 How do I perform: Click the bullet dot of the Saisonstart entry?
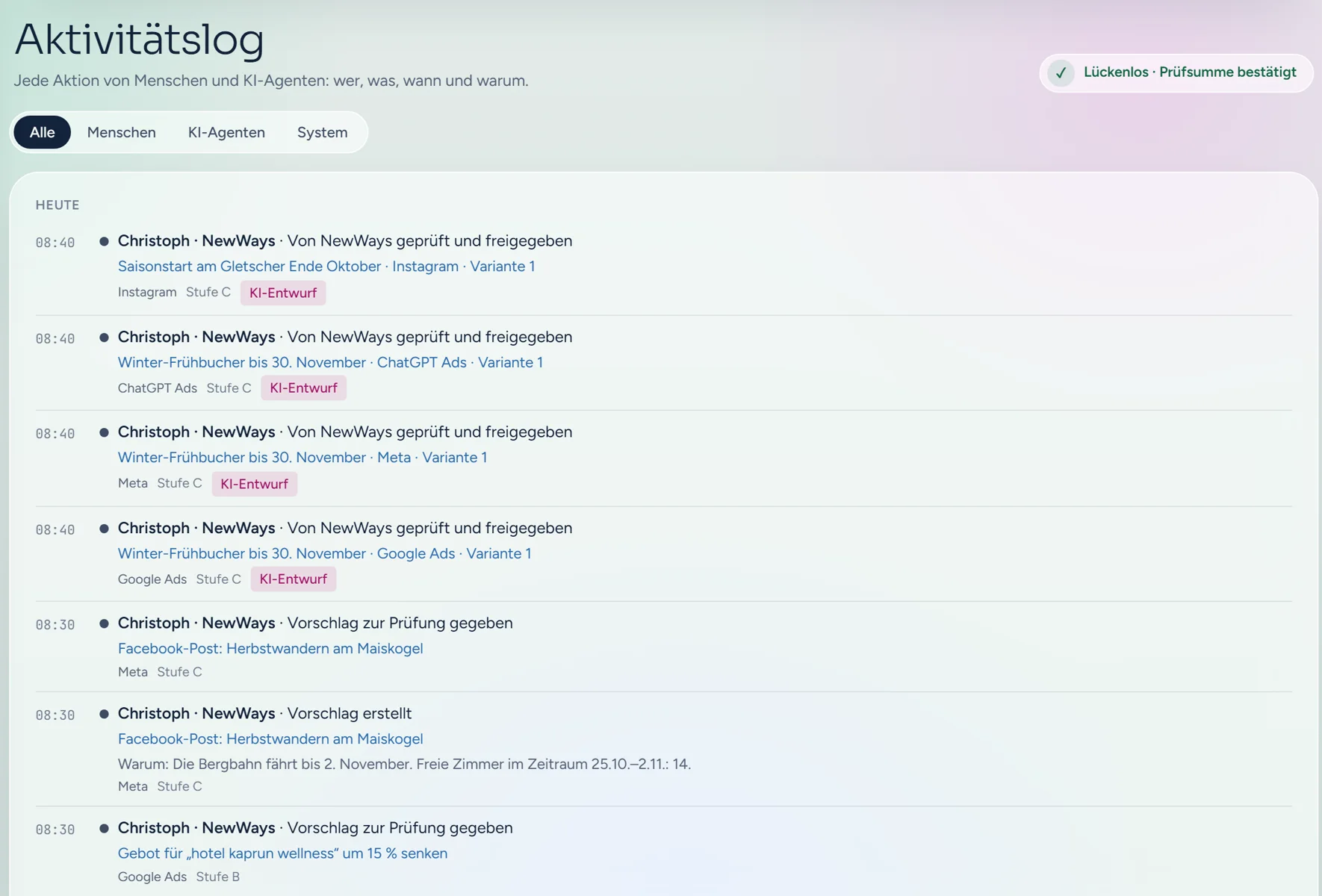pos(105,241)
